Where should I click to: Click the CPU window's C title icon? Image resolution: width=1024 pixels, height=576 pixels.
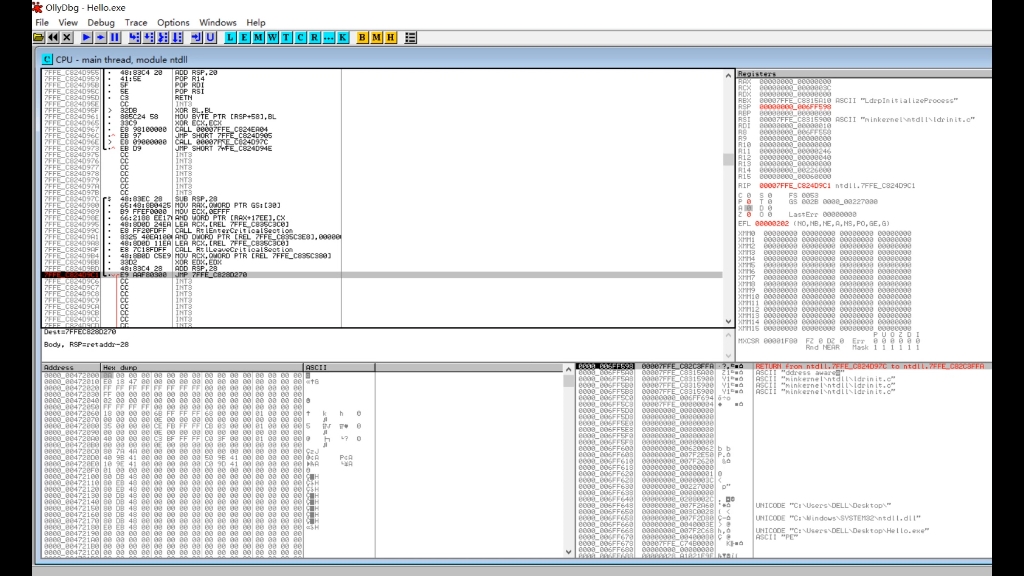47,59
